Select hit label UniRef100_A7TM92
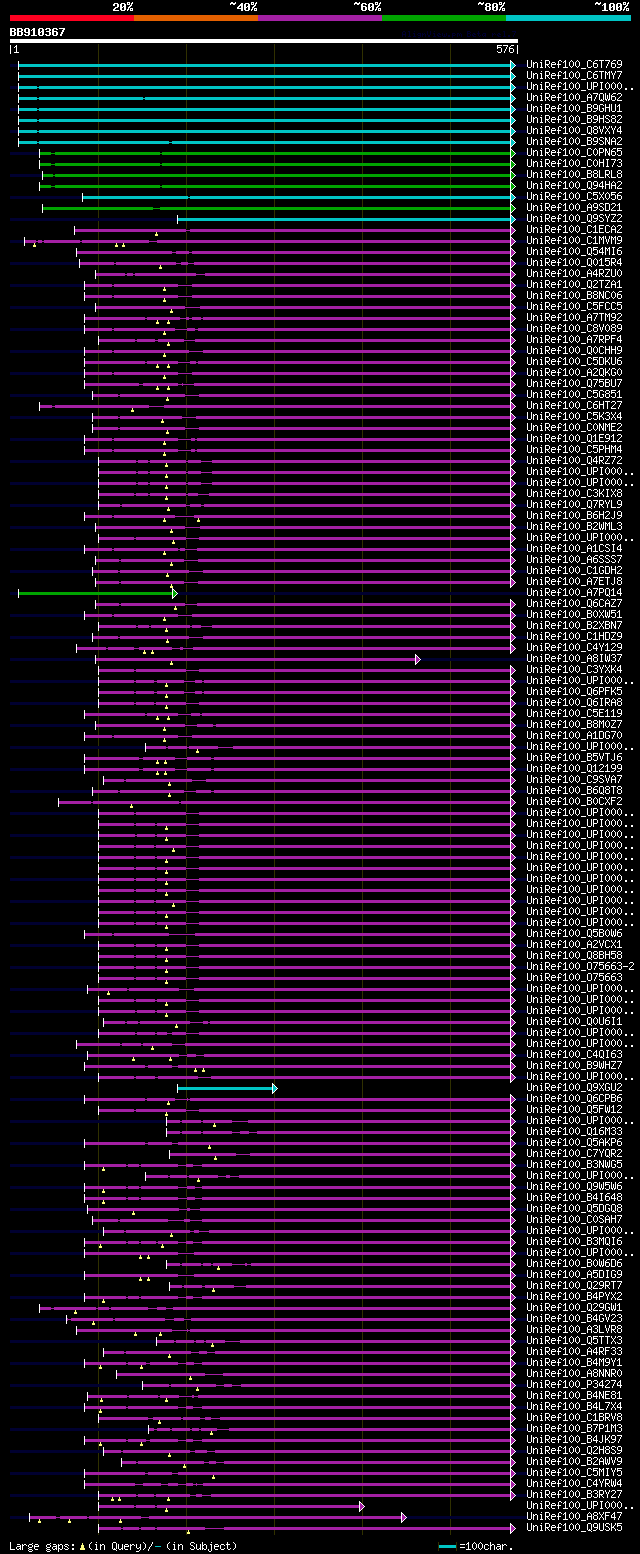This screenshot has height=1554, width=640. click(x=574, y=317)
